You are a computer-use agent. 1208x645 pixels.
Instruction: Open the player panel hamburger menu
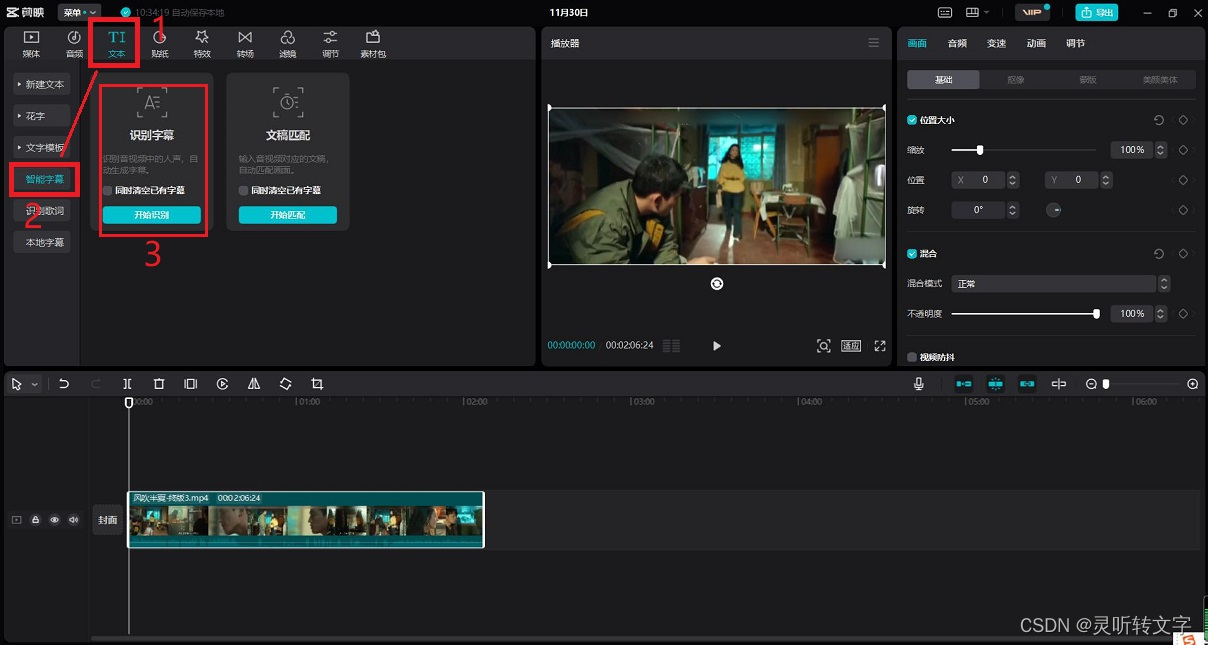point(873,43)
